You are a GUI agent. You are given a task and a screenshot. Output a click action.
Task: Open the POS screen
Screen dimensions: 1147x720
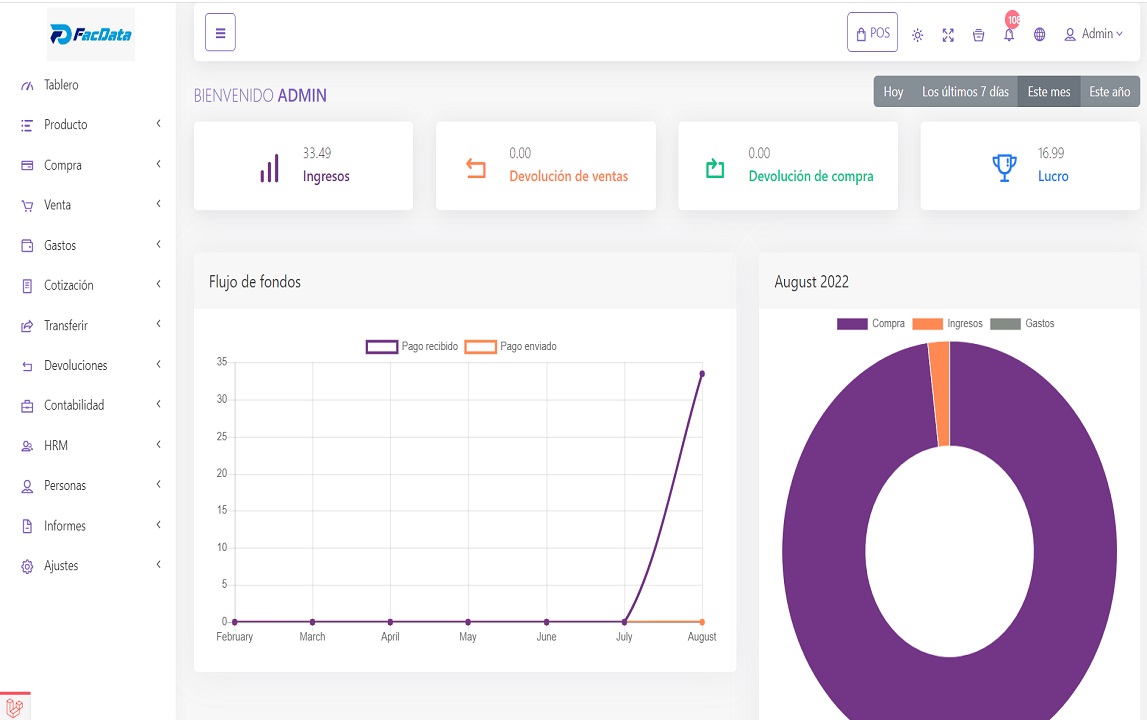click(872, 32)
